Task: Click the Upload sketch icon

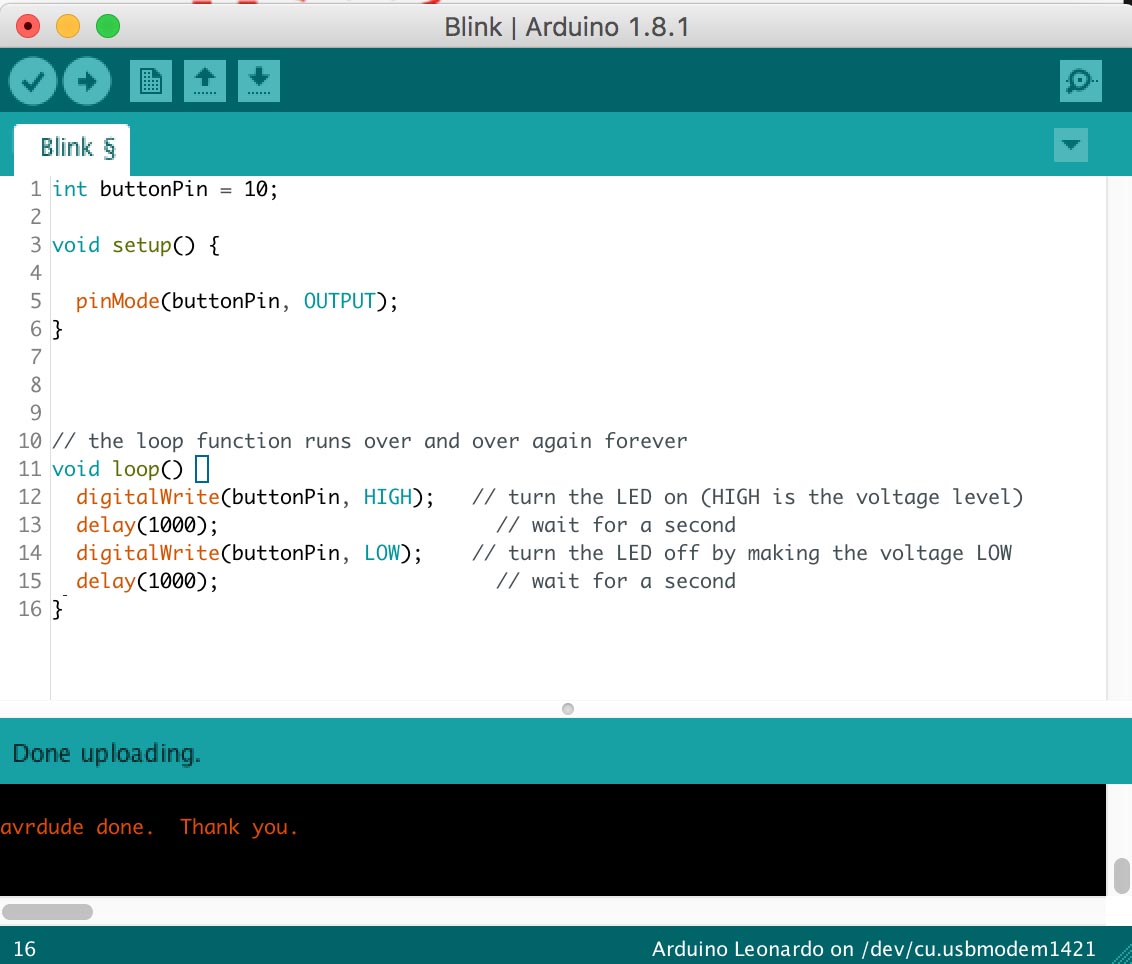Action: tap(87, 81)
